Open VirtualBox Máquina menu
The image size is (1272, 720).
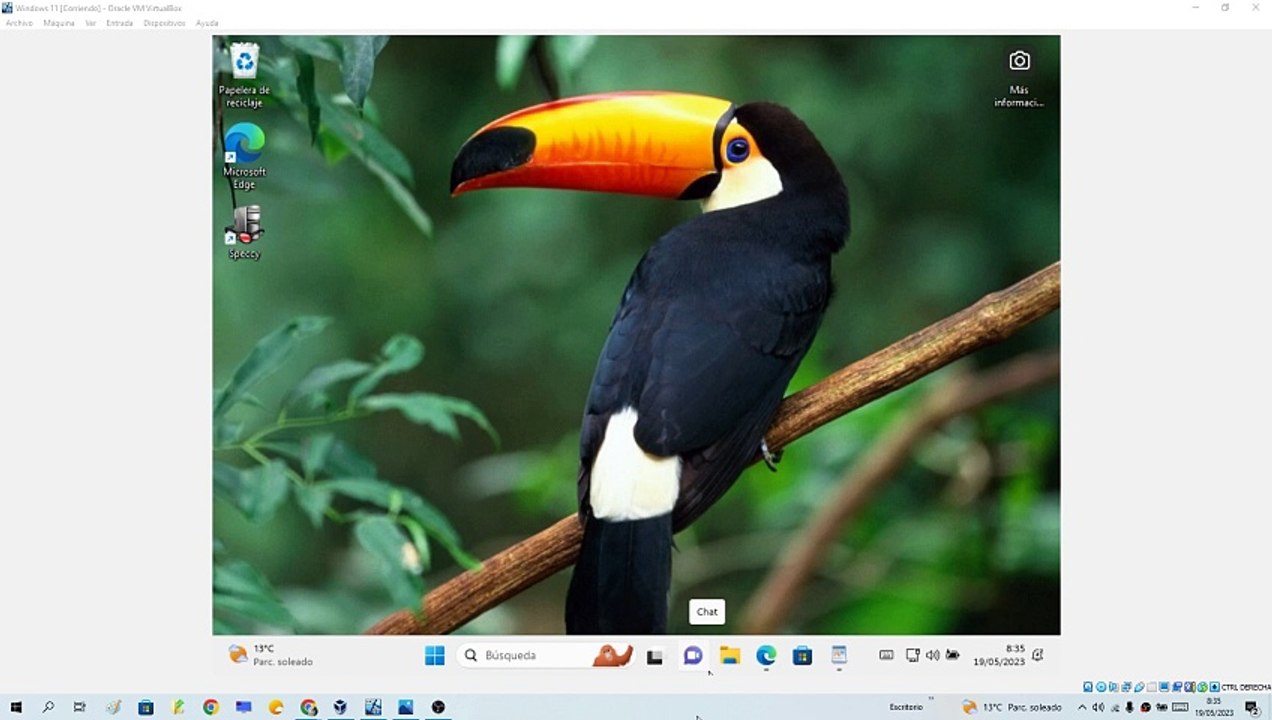point(59,23)
